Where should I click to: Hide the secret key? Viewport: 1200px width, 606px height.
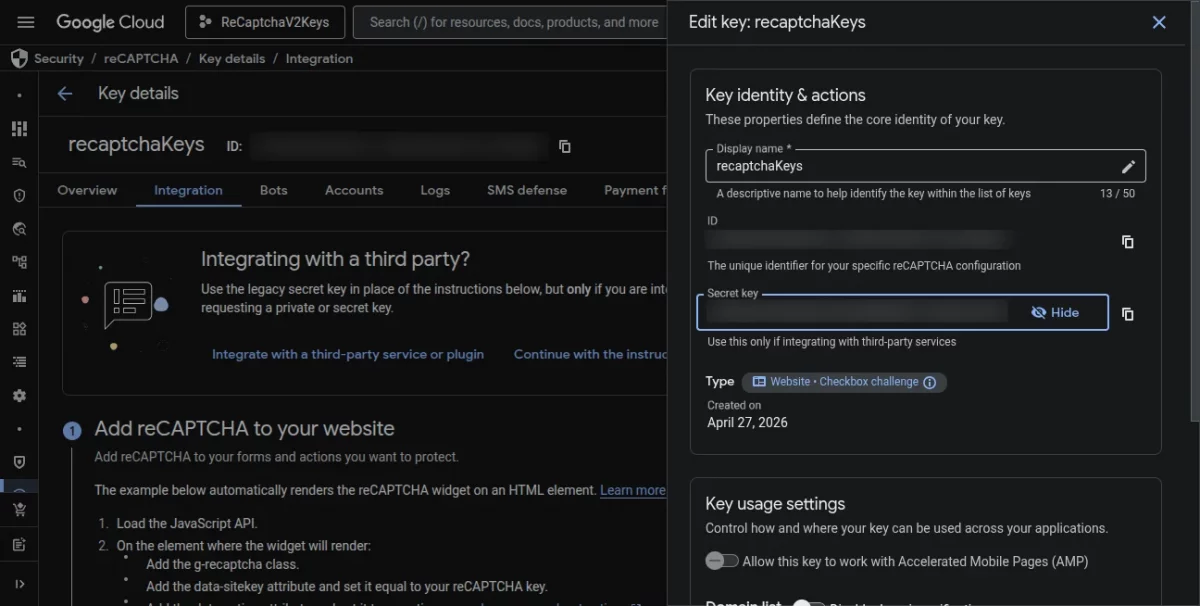[x=1055, y=312]
